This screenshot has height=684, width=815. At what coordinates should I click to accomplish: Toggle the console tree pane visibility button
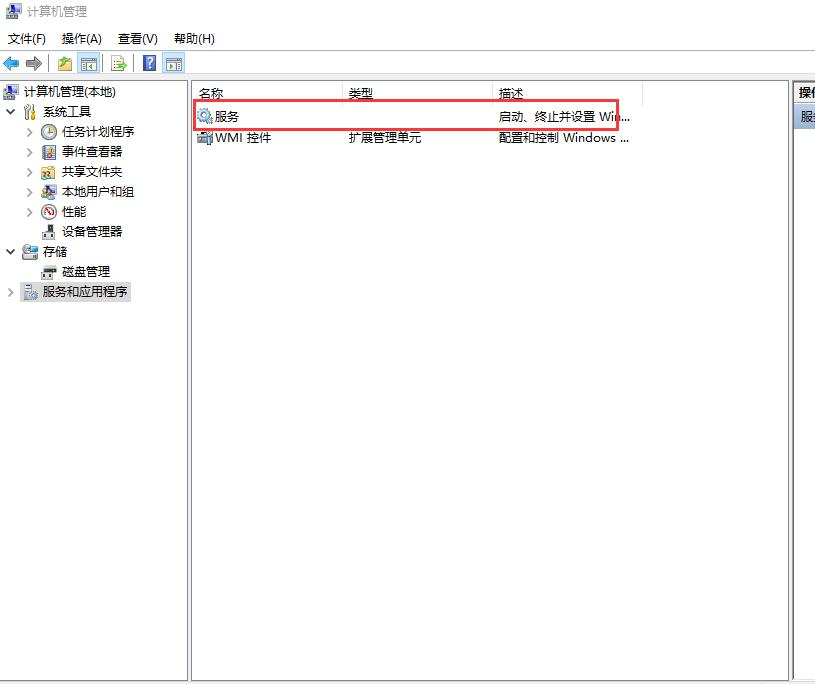click(x=87, y=62)
